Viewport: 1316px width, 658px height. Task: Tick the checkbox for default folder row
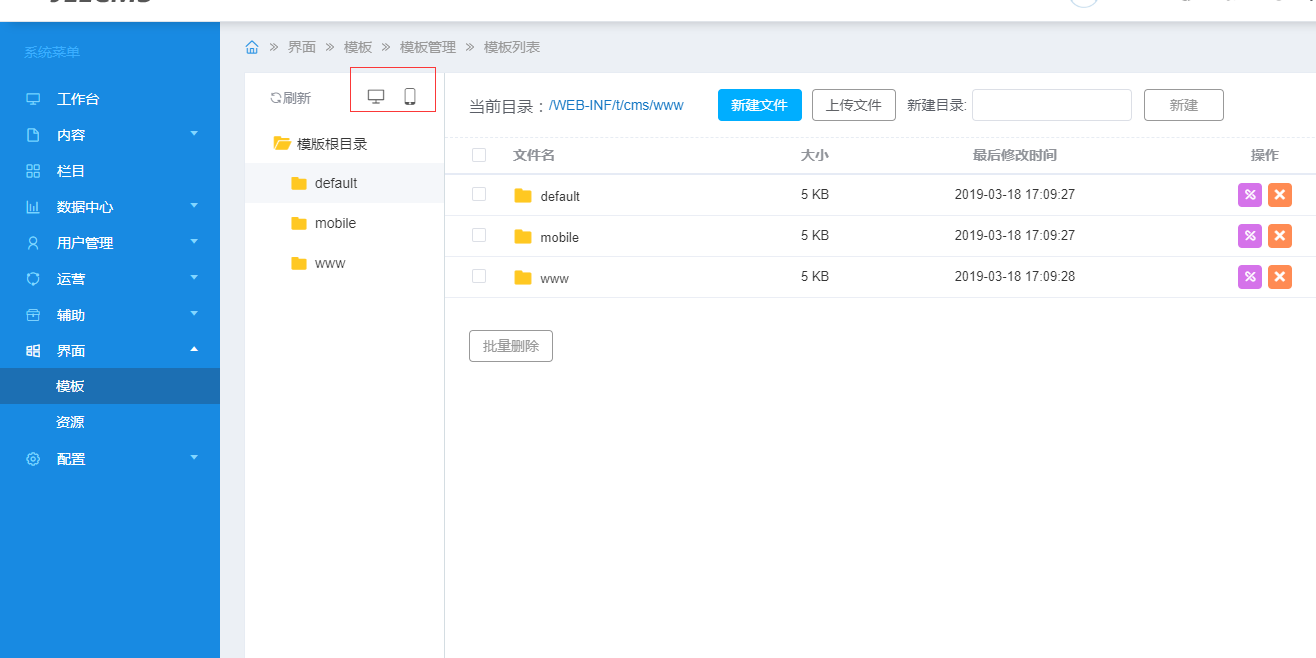pyautogui.click(x=479, y=194)
